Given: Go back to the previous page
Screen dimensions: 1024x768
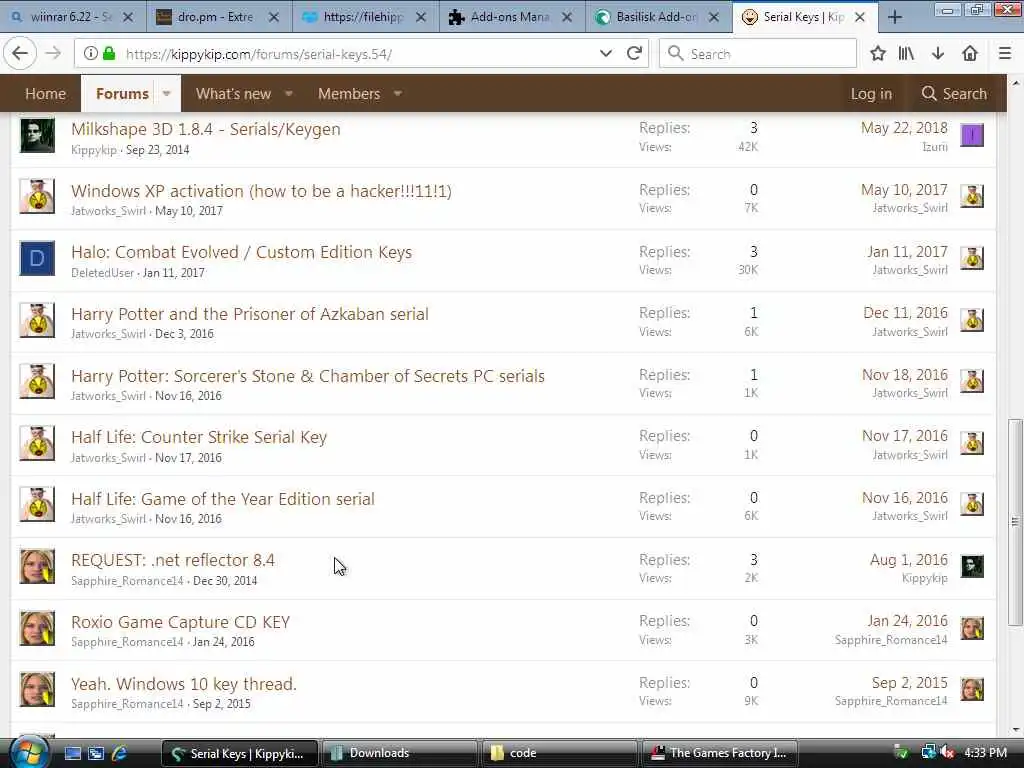Looking at the screenshot, I should point(20,54).
